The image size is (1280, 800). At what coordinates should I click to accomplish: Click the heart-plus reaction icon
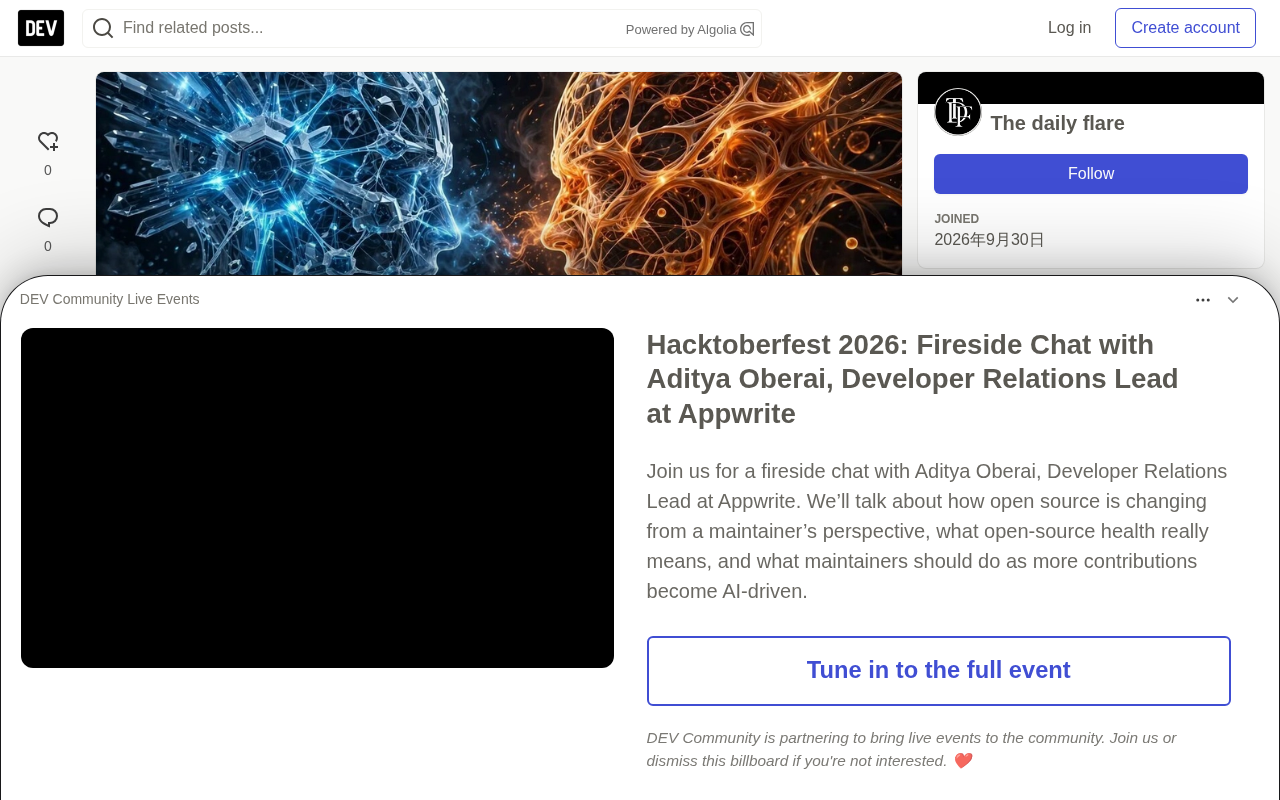[x=48, y=142]
